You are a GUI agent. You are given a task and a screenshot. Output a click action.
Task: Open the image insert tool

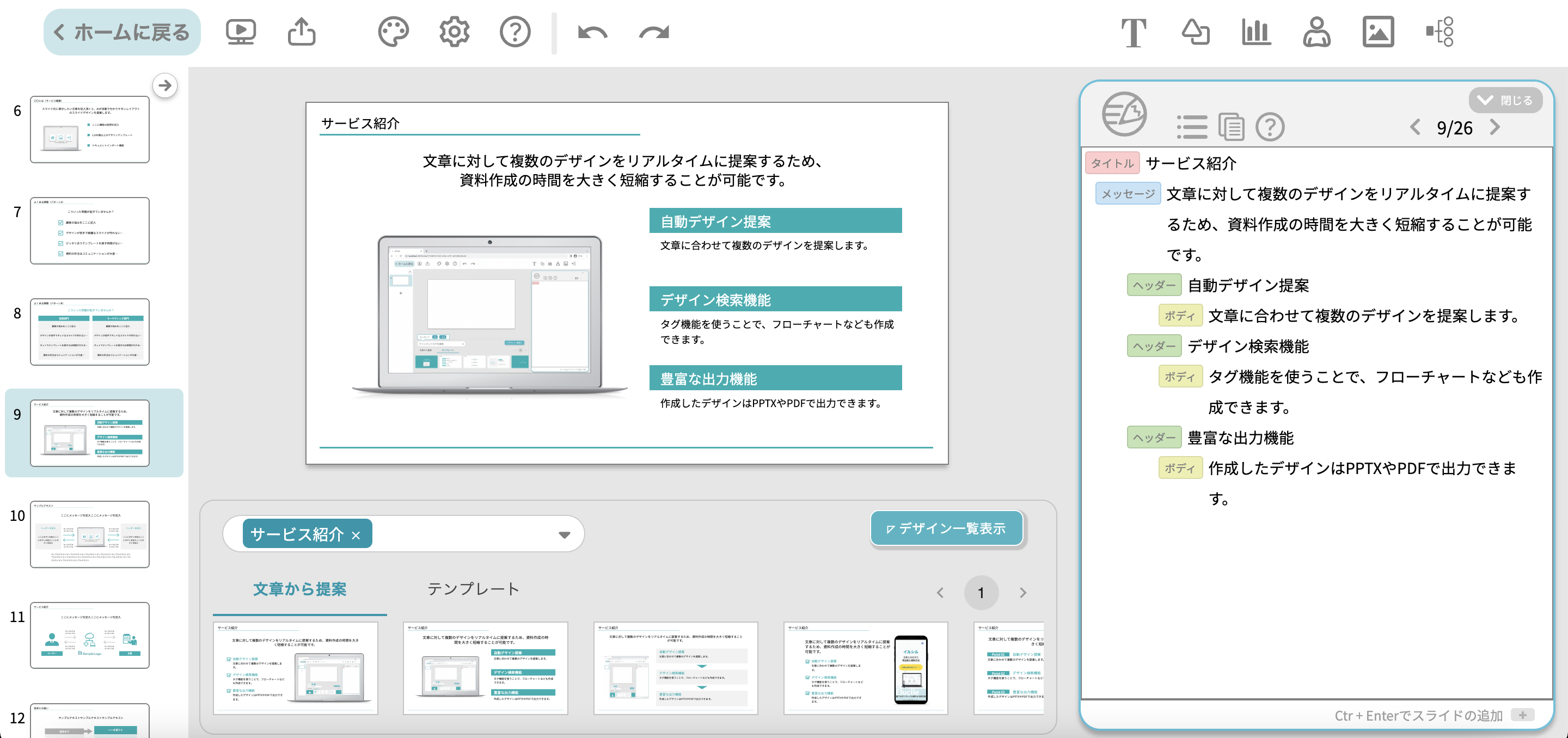tap(1378, 32)
